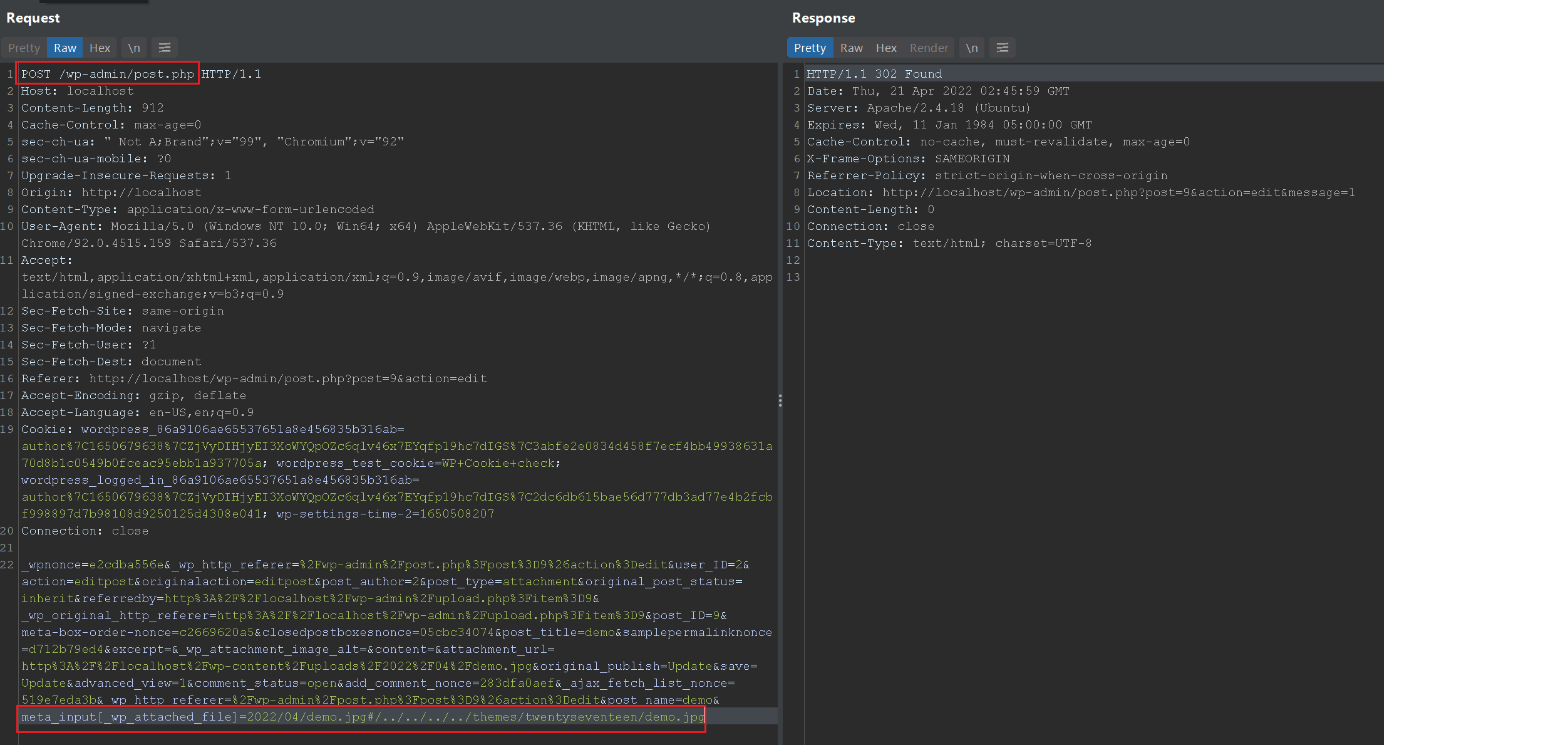1568x745 pixels.
Task: Toggle non-printable characters in Request panel
Action: pyautogui.click(x=134, y=48)
